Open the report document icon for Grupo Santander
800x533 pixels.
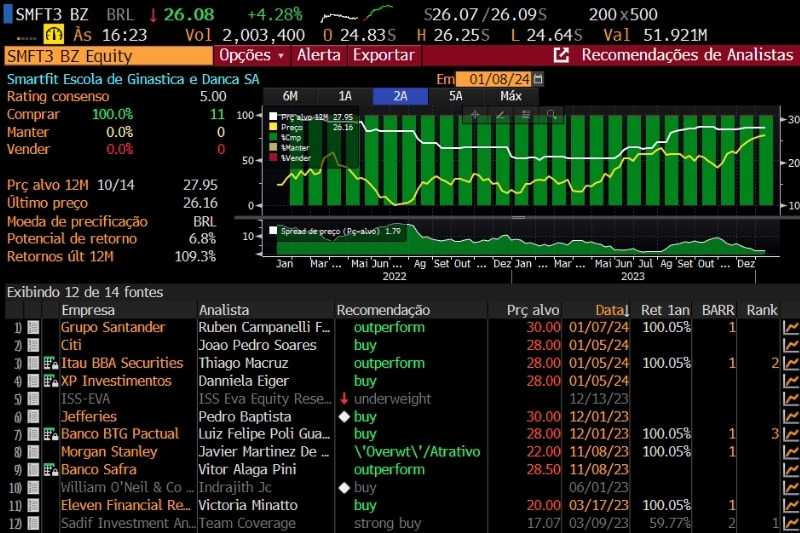coord(33,327)
